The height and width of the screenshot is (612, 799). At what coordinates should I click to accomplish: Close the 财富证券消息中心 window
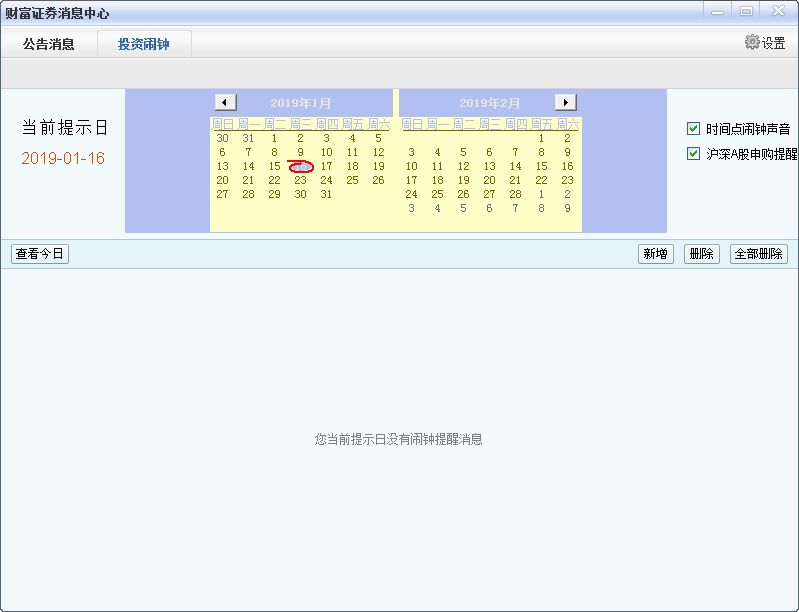click(777, 11)
